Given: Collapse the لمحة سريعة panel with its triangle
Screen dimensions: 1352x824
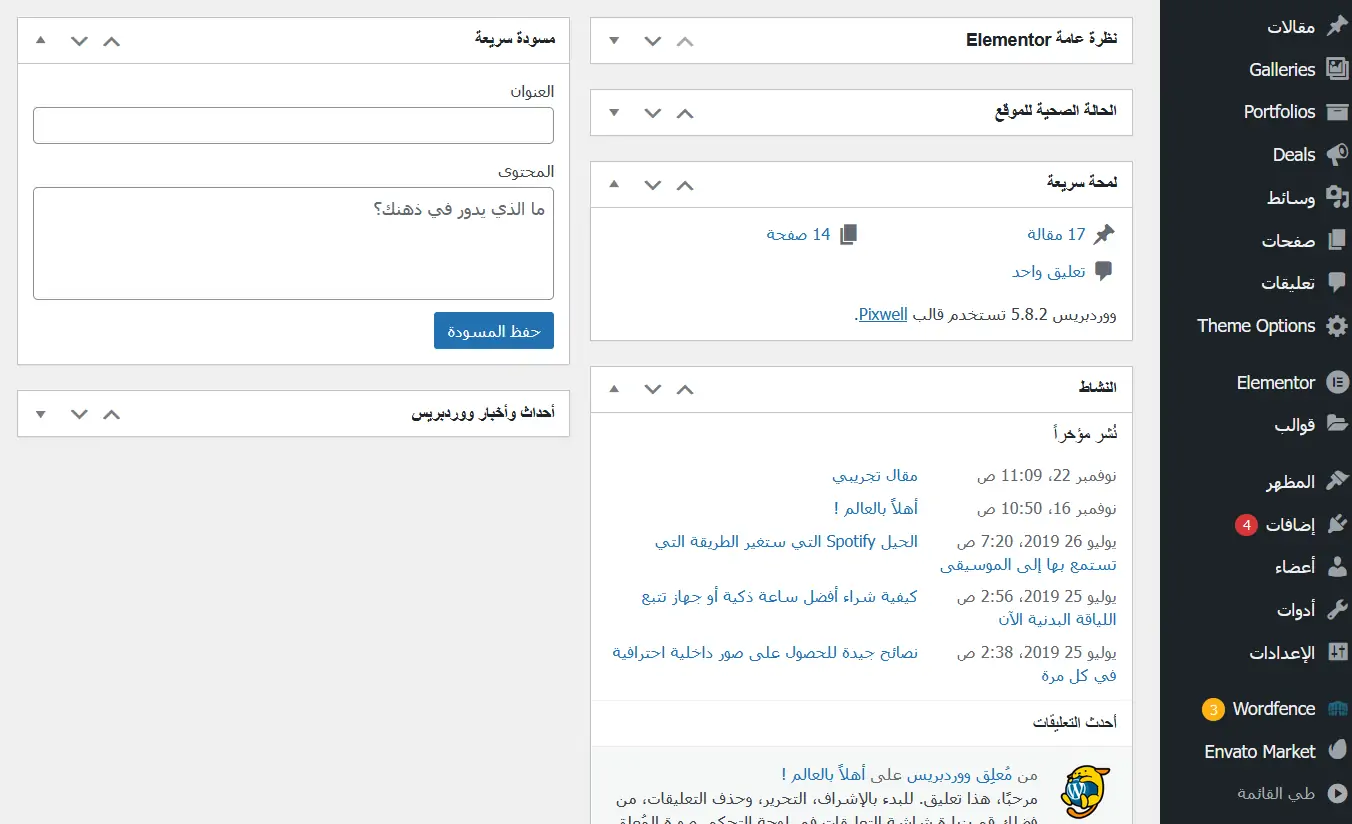Looking at the screenshot, I should [614, 185].
